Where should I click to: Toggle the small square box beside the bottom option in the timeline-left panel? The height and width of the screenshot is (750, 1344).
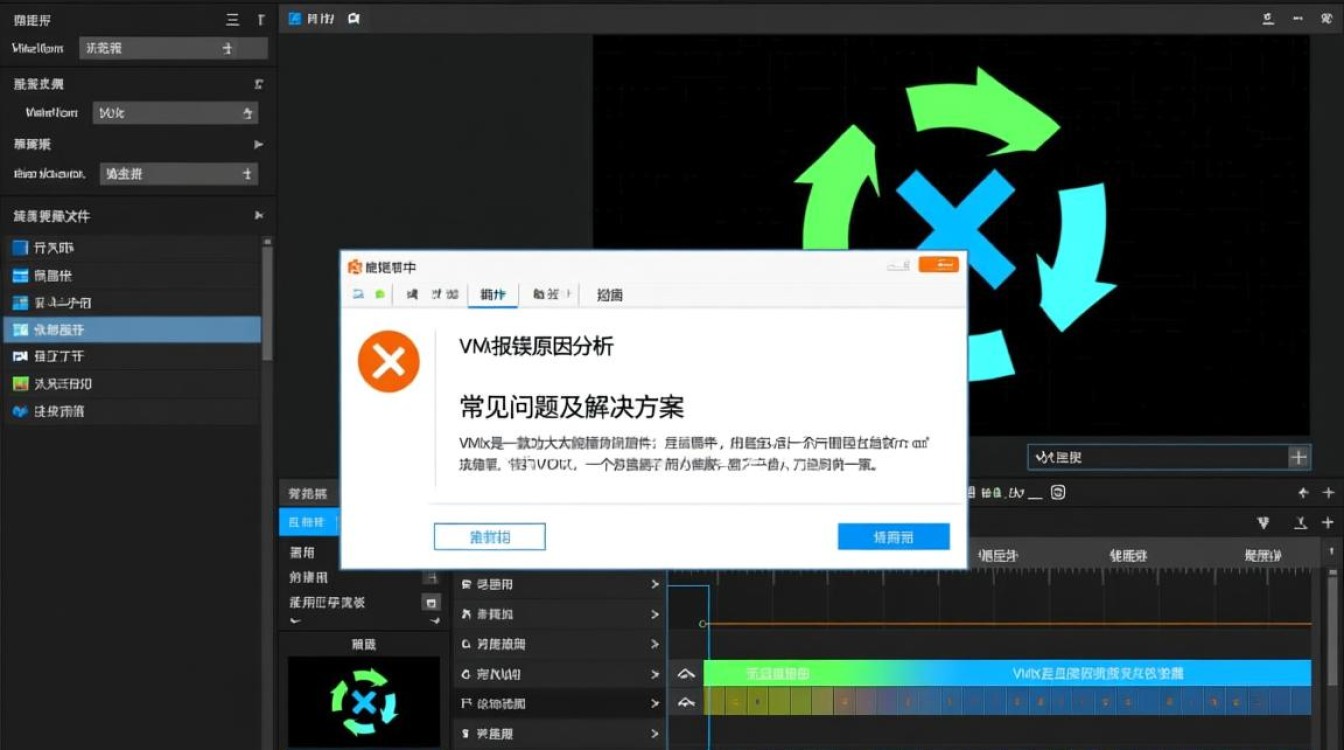coord(431,602)
